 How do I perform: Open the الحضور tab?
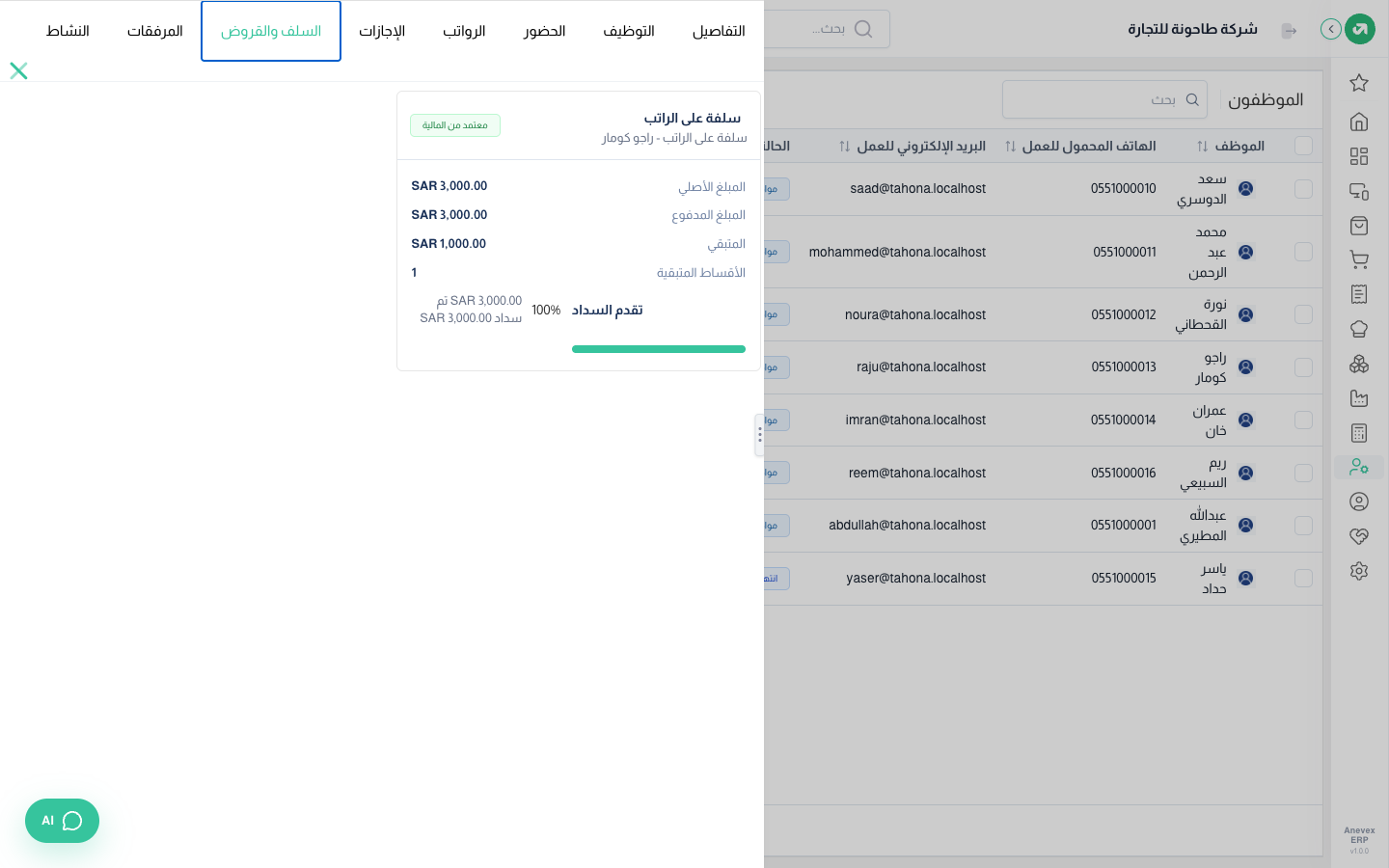pos(544,31)
